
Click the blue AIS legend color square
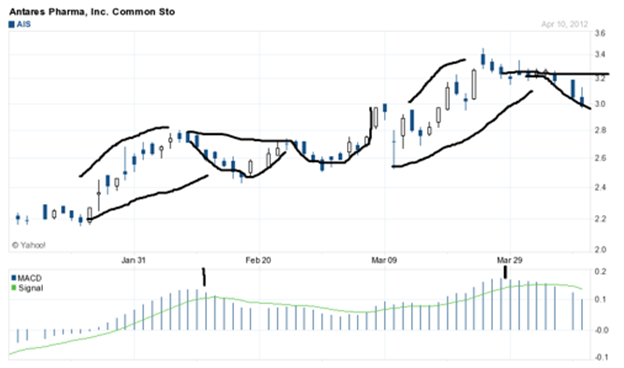[x=12, y=25]
